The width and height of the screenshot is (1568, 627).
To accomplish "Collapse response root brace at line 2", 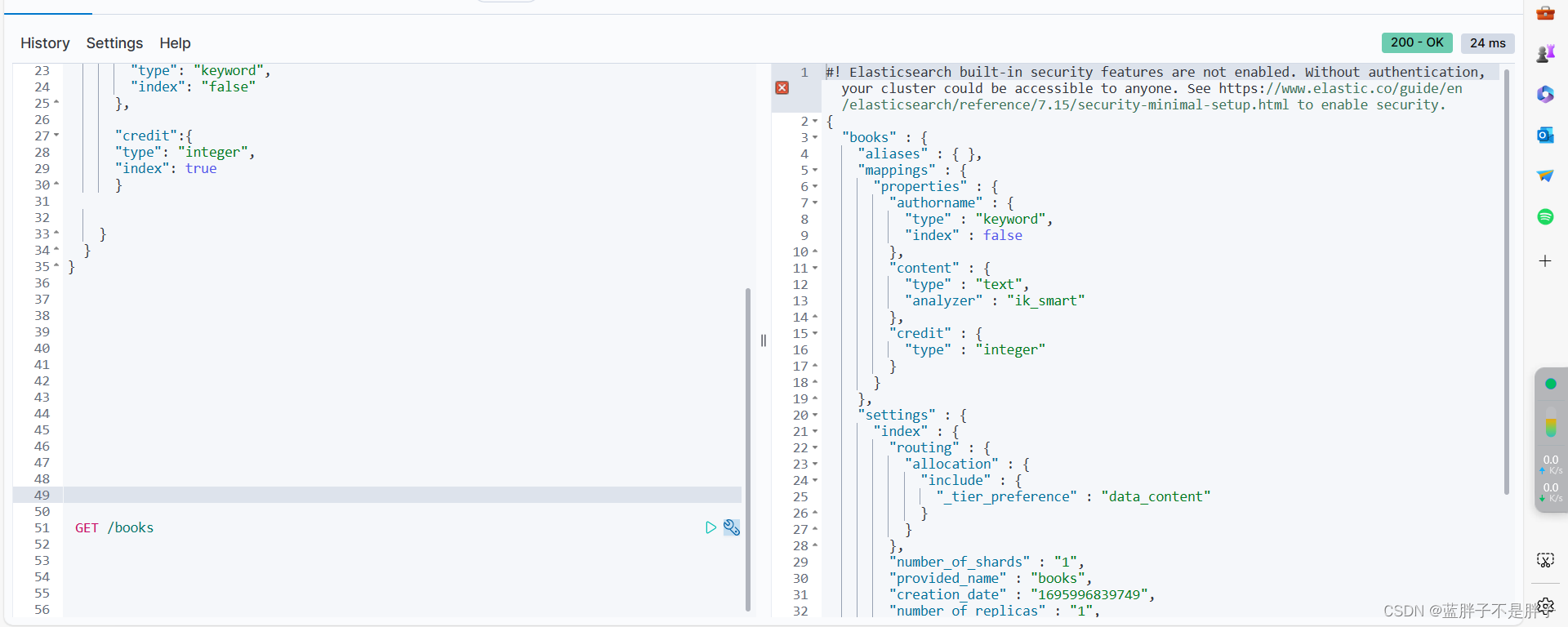I will (x=815, y=121).
